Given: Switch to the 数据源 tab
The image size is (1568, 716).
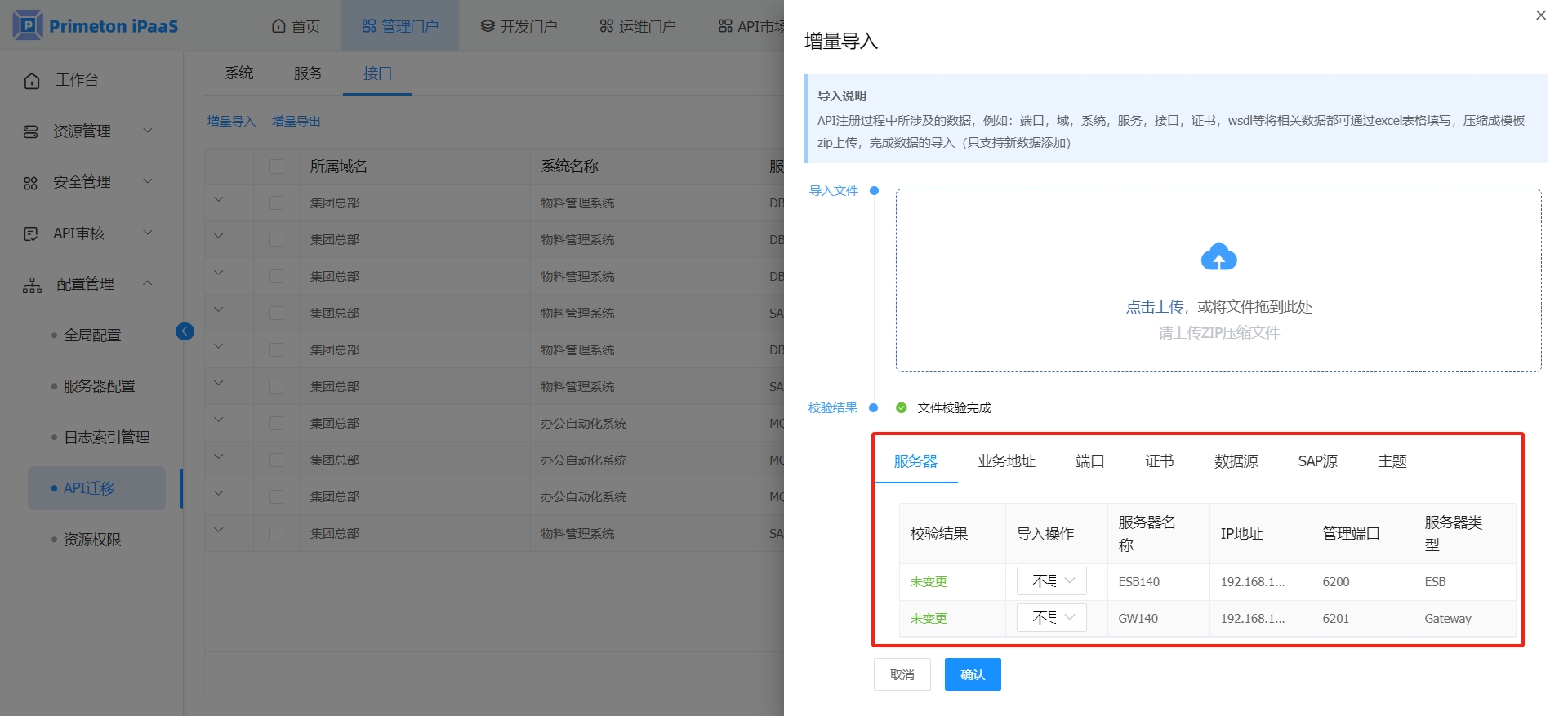Looking at the screenshot, I should click(1236, 461).
